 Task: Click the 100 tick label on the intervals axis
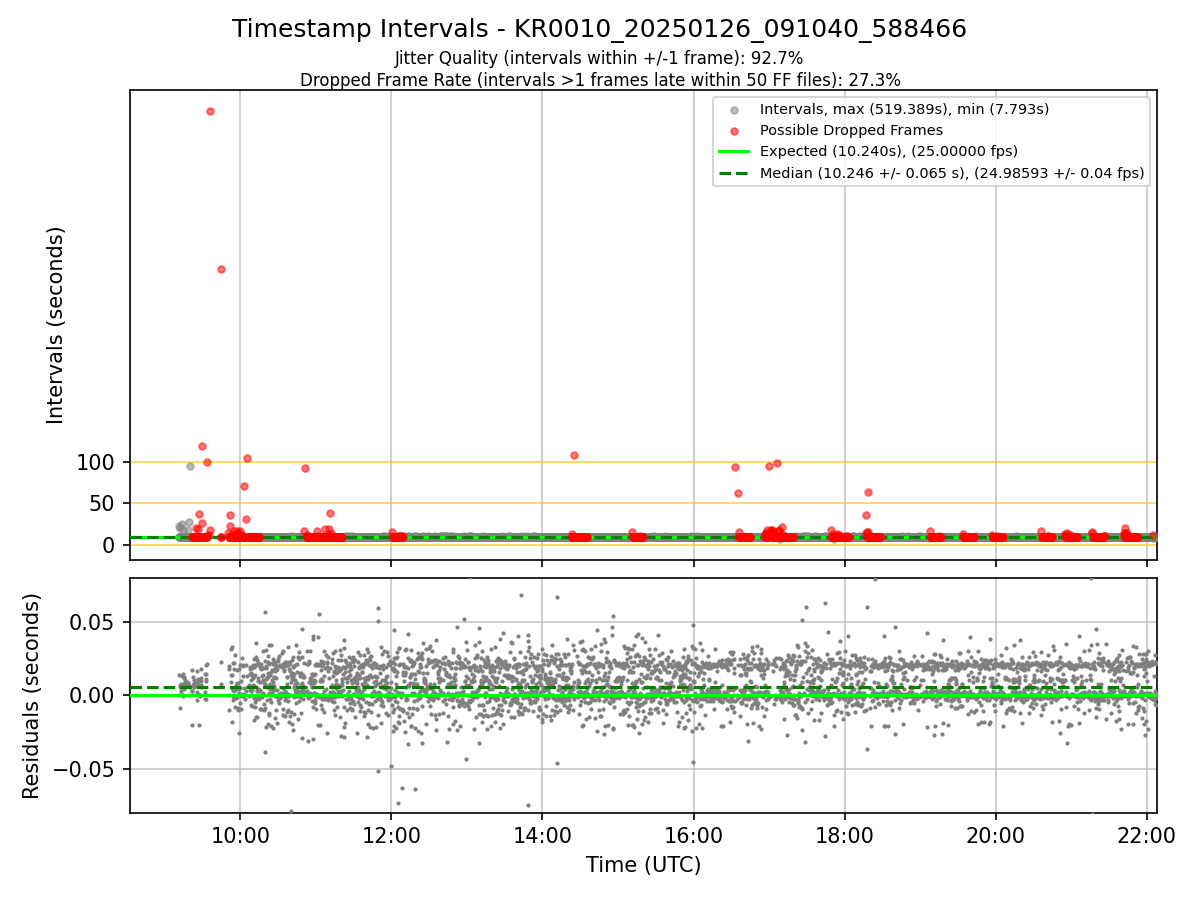96,462
